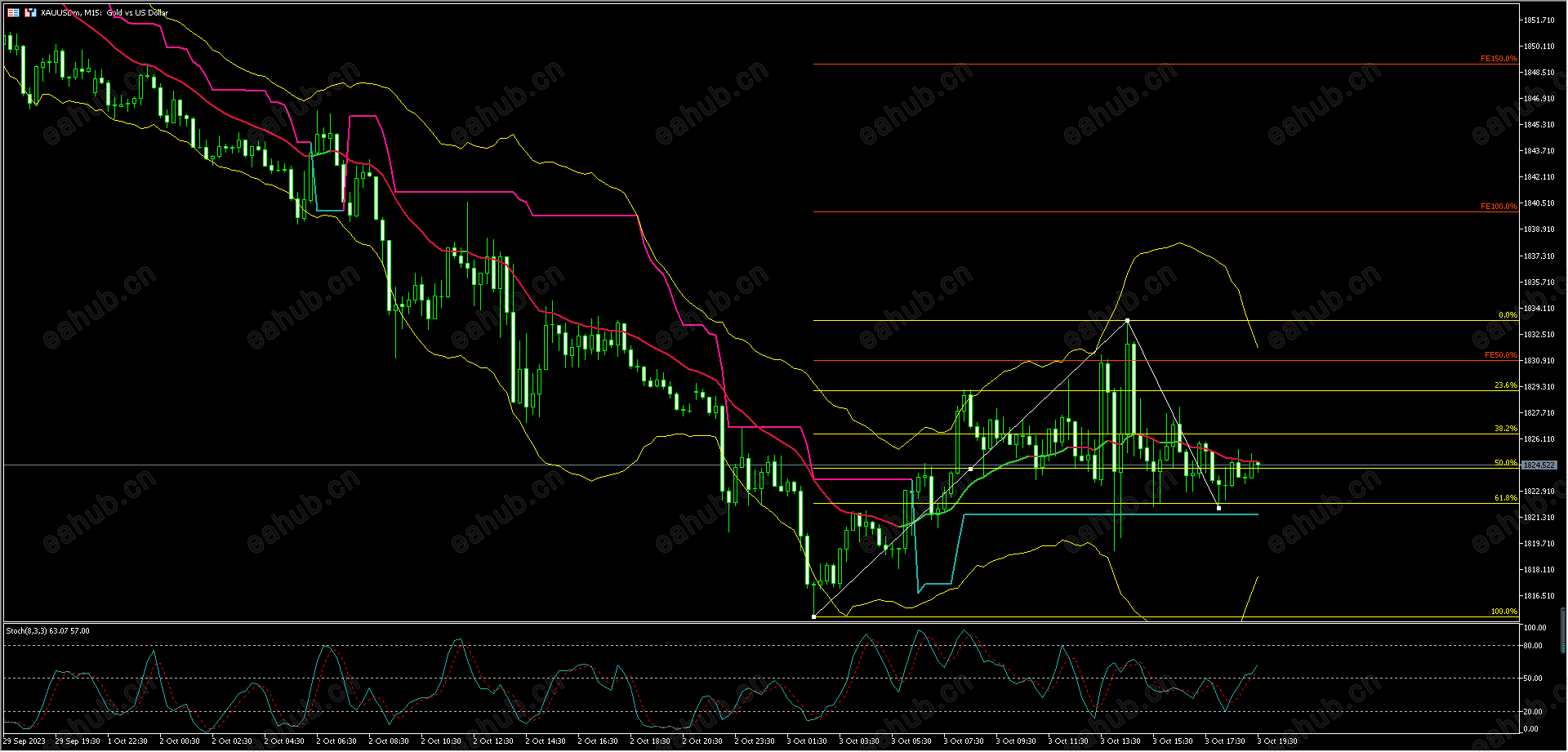Viewport: 1568px width, 752px height.
Task: Click the 61.8% Fibonacci retracement label
Action: (1506, 498)
